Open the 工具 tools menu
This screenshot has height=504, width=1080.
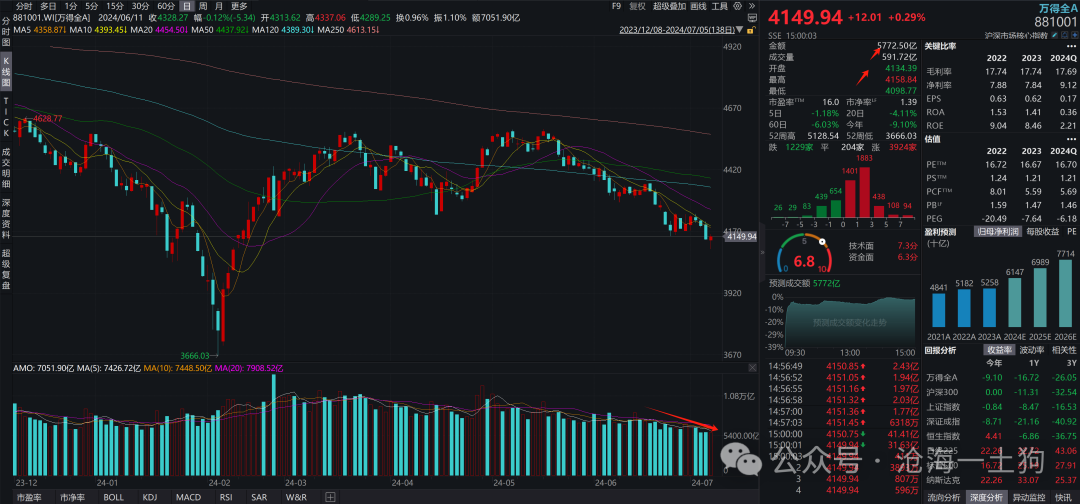(719, 6)
